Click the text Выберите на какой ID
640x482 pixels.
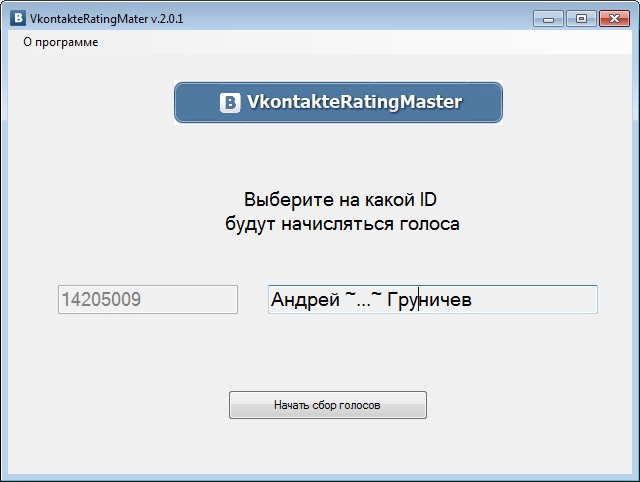340,200
